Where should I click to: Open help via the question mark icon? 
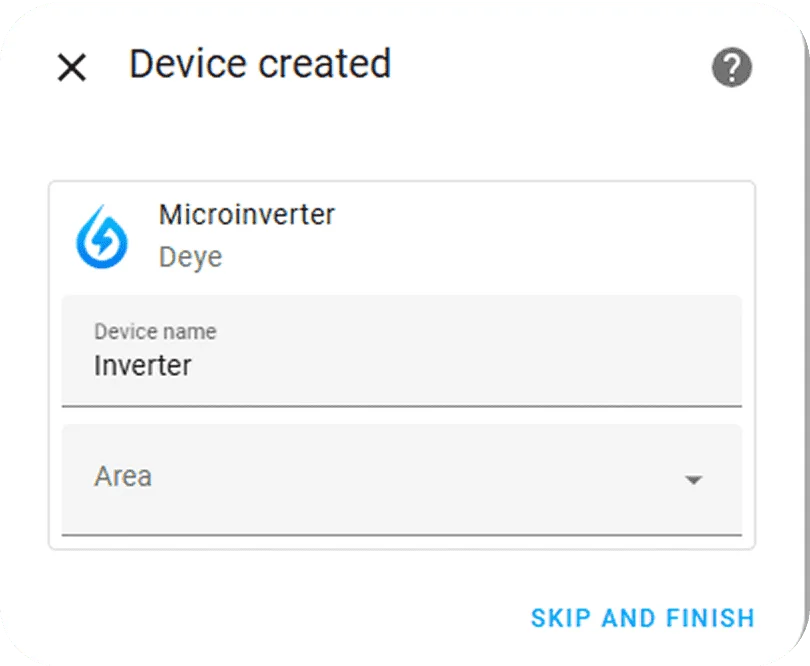pyautogui.click(x=731, y=68)
